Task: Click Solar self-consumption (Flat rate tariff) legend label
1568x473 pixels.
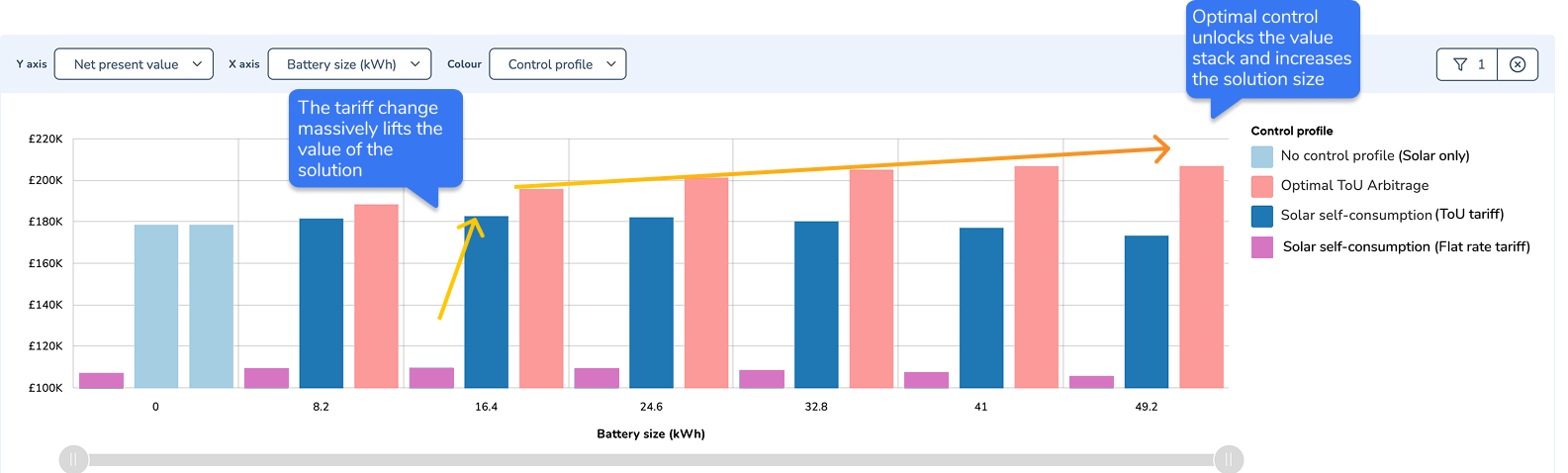Action: [1406, 247]
